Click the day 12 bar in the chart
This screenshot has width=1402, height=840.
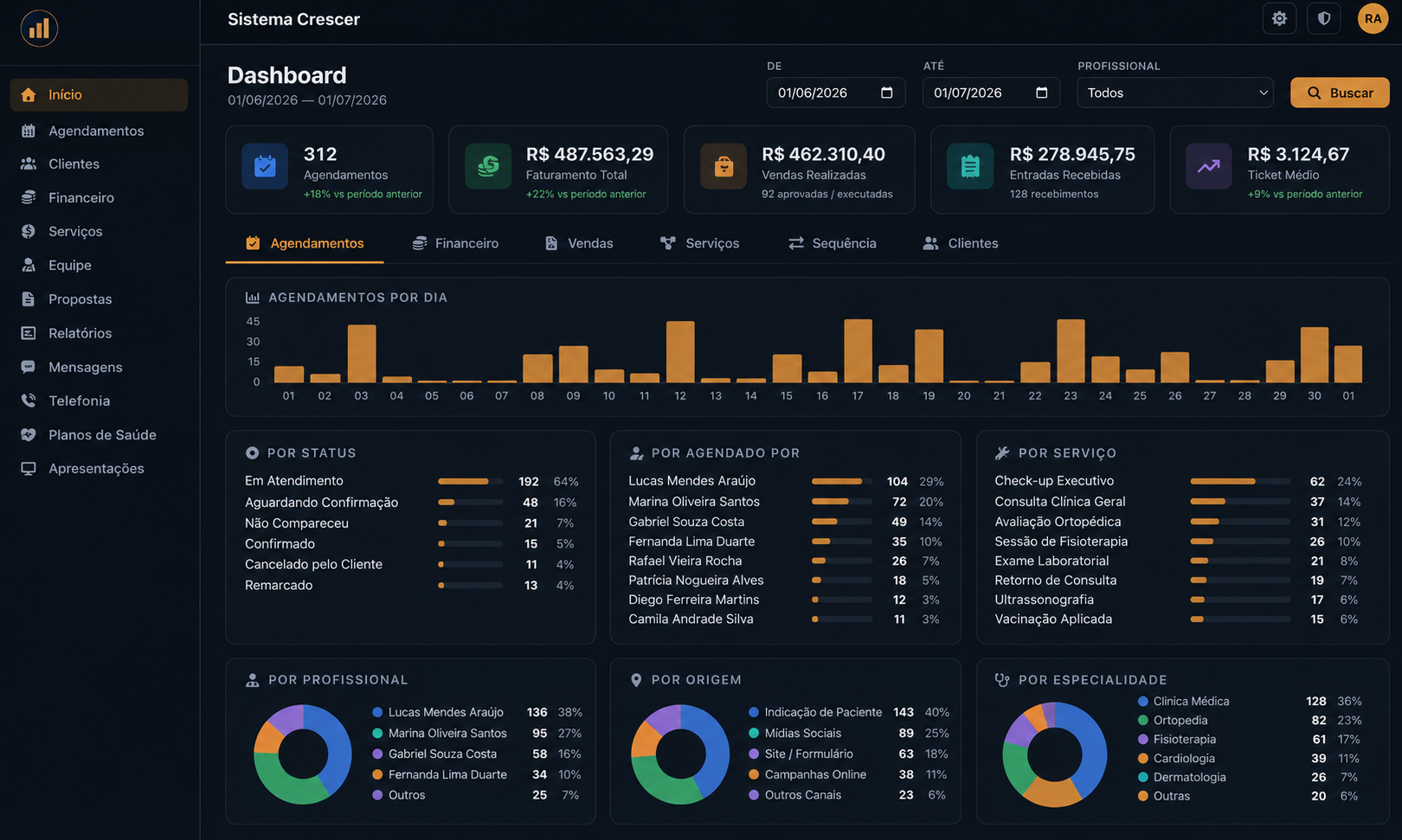pos(680,352)
